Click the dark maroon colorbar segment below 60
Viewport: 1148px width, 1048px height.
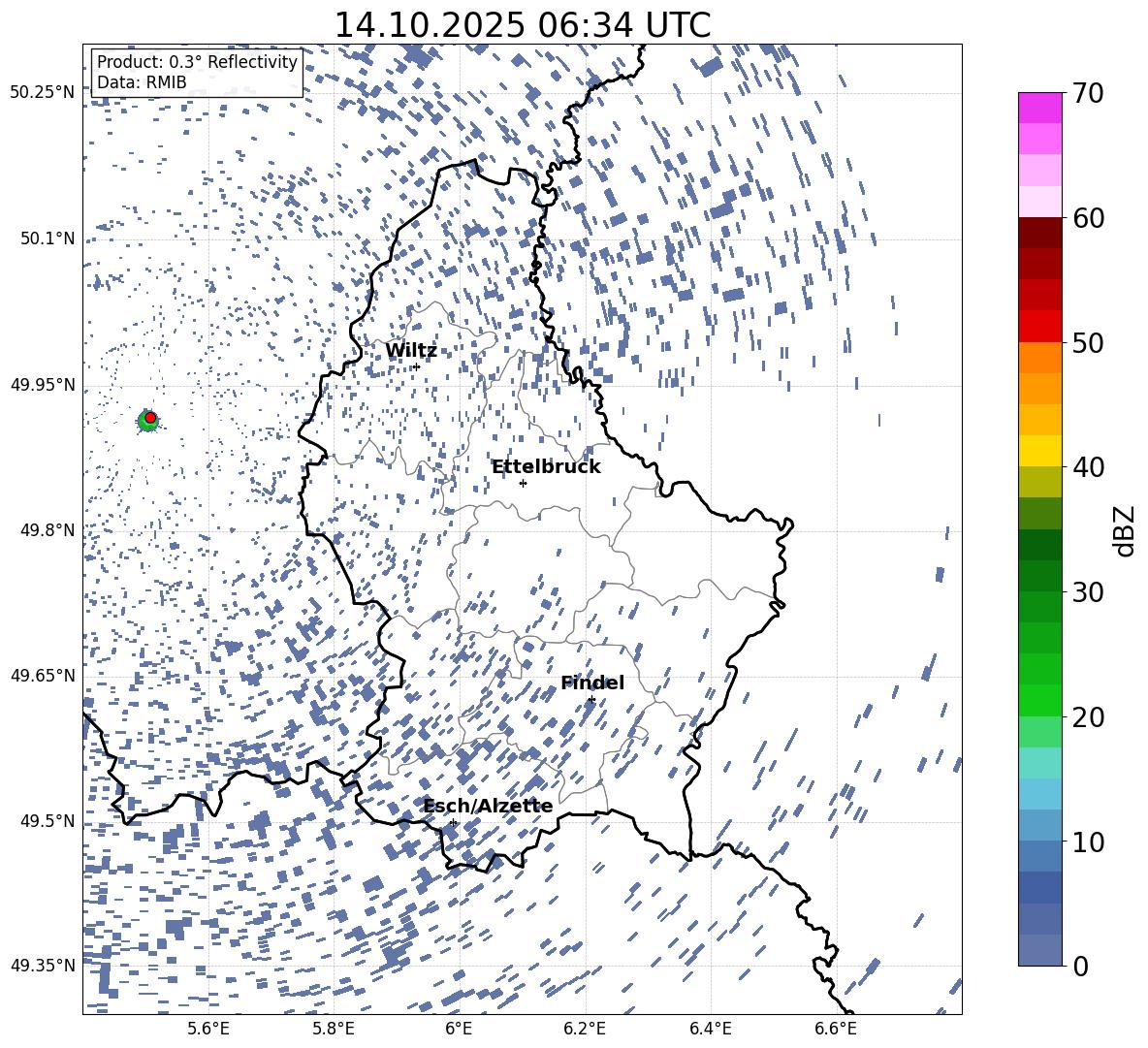1039,233
